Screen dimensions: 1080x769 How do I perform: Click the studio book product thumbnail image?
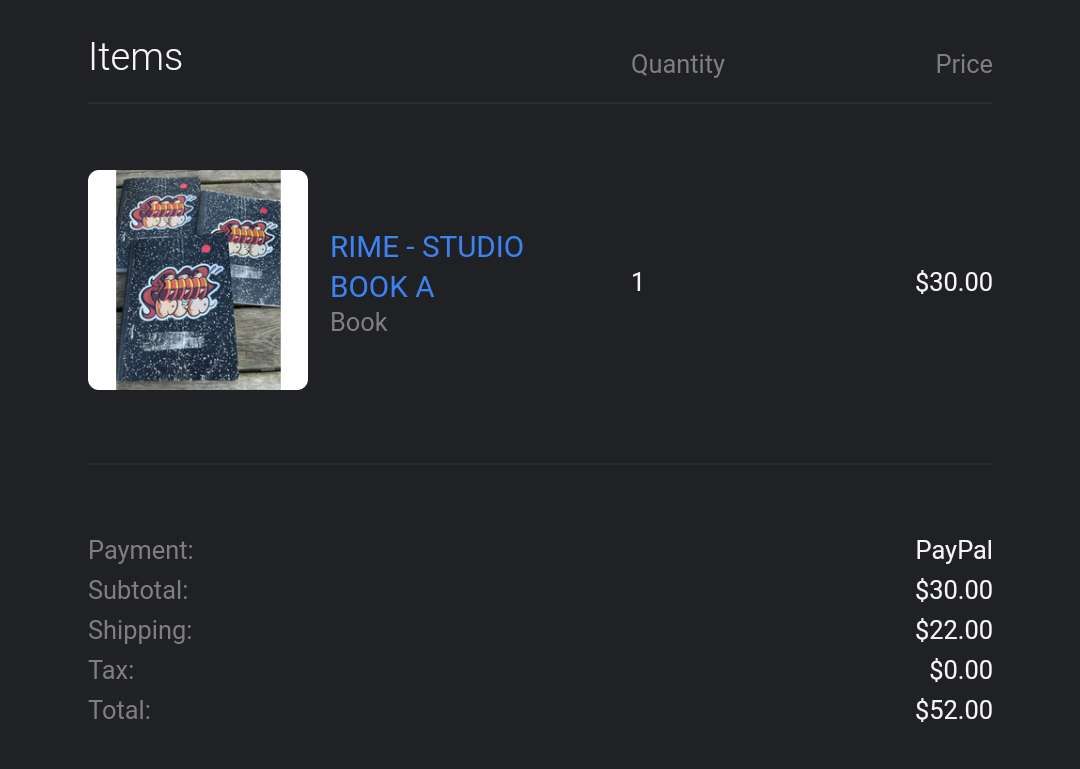pos(198,280)
